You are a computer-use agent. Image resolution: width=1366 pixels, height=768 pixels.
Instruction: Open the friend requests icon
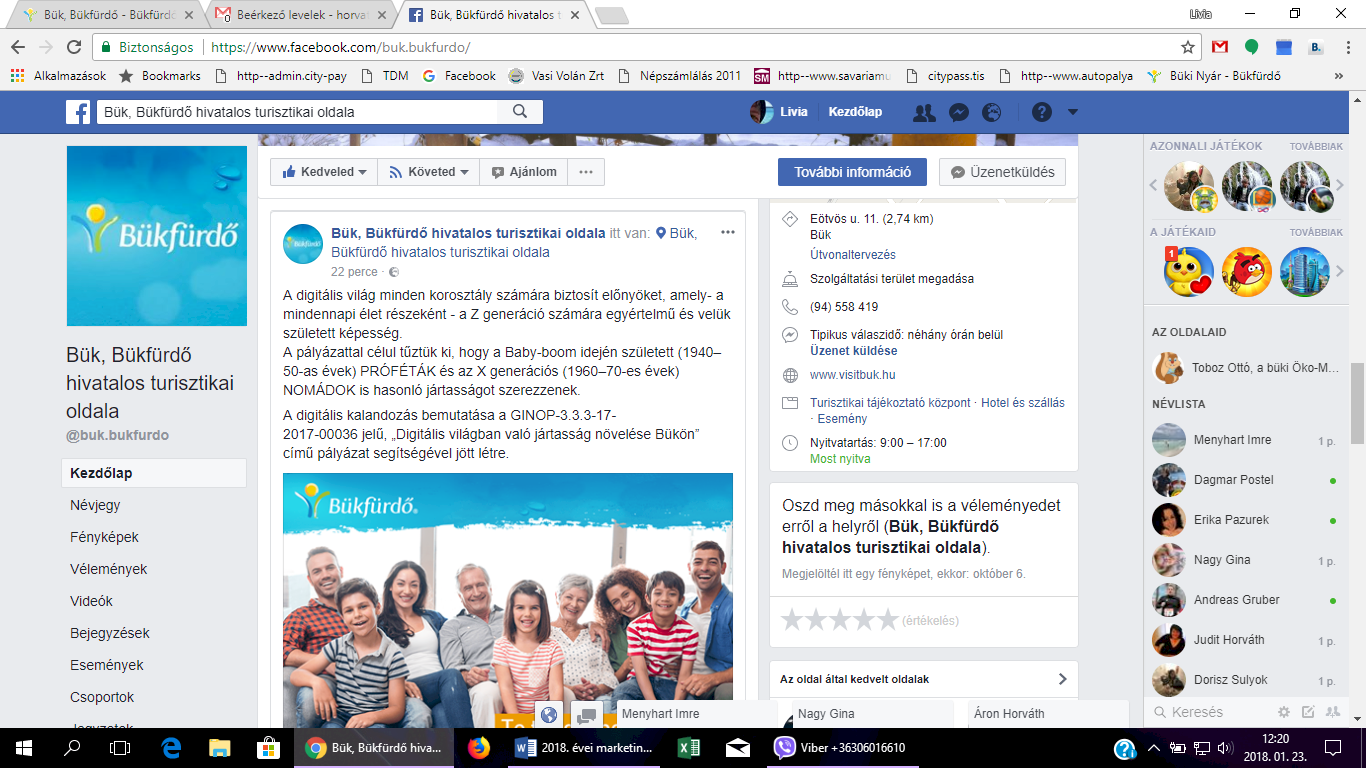coord(924,112)
